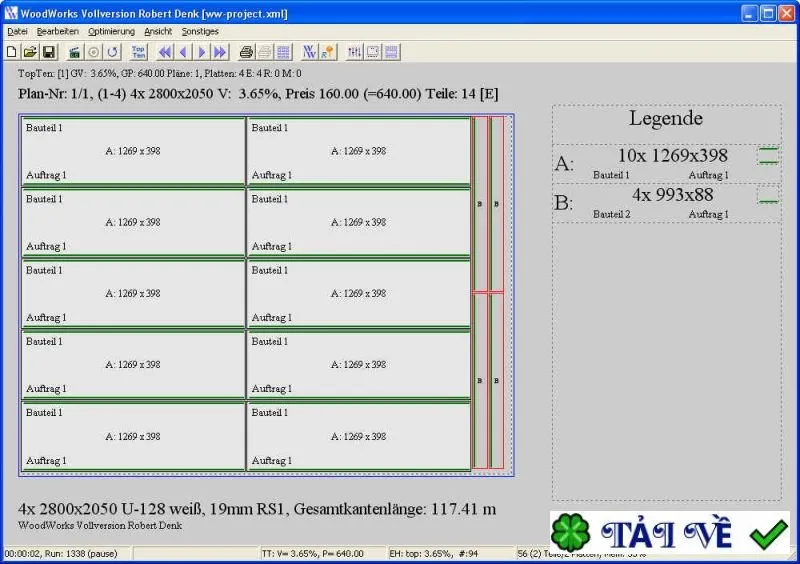Click the new file icon
Screen dimensions: 800x564
click(11, 52)
